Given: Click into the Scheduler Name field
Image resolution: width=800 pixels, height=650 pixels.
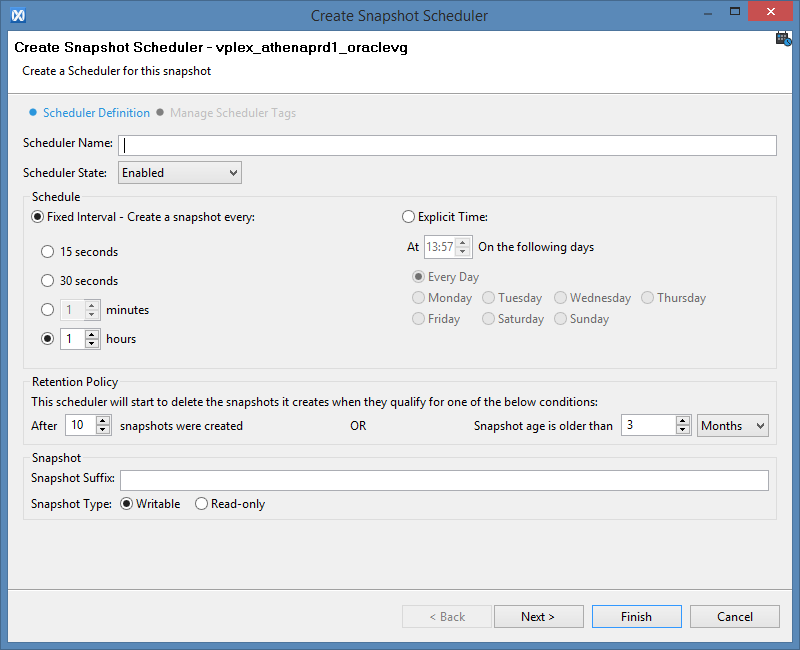Looking at the screenshot, I should point(447,145).
